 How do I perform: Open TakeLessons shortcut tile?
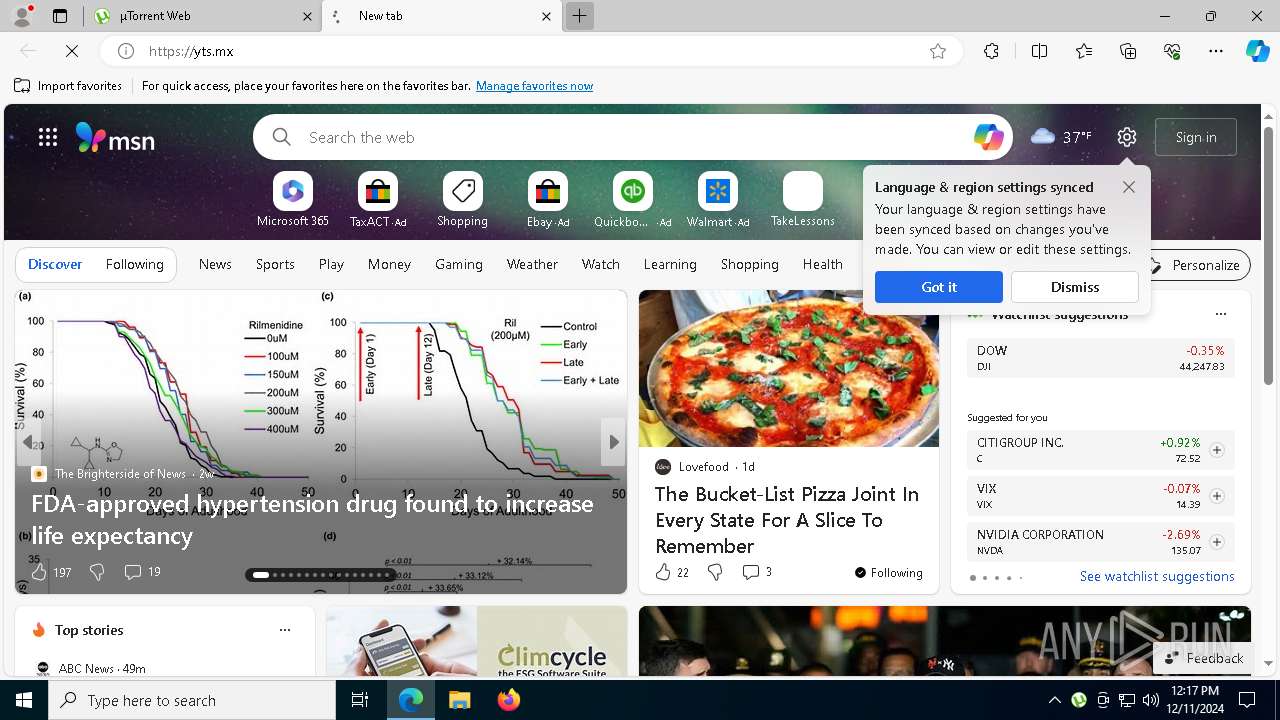(x=803, y=200)
